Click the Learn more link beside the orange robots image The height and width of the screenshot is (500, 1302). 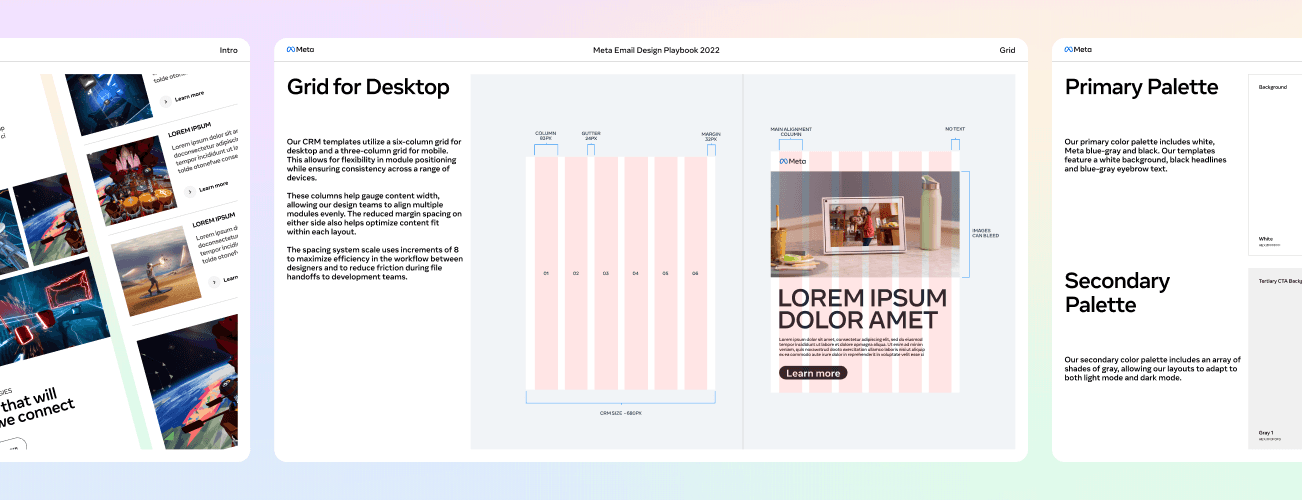(204, 187)
